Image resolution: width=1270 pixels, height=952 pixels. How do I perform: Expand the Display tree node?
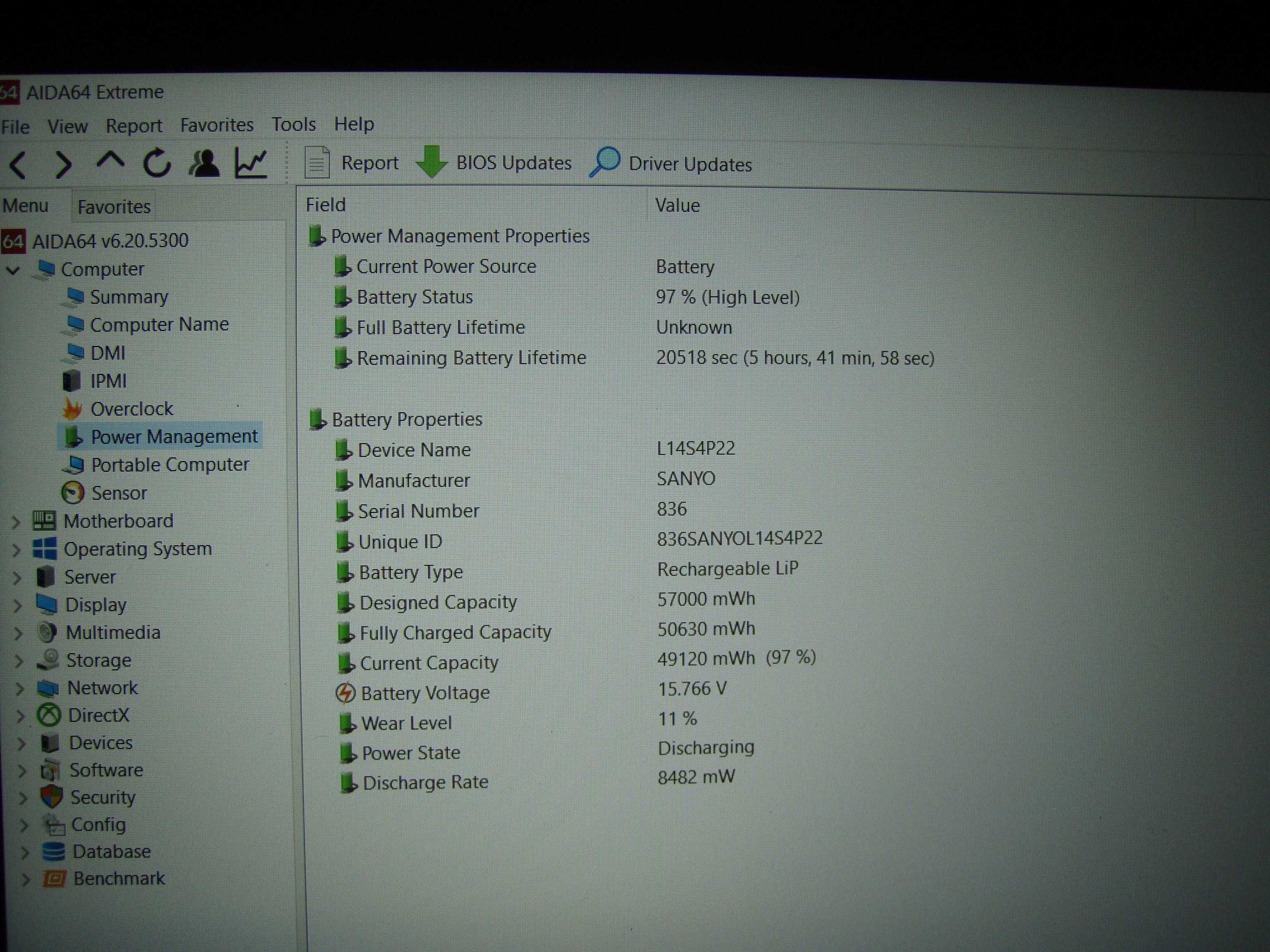(18, 605)
